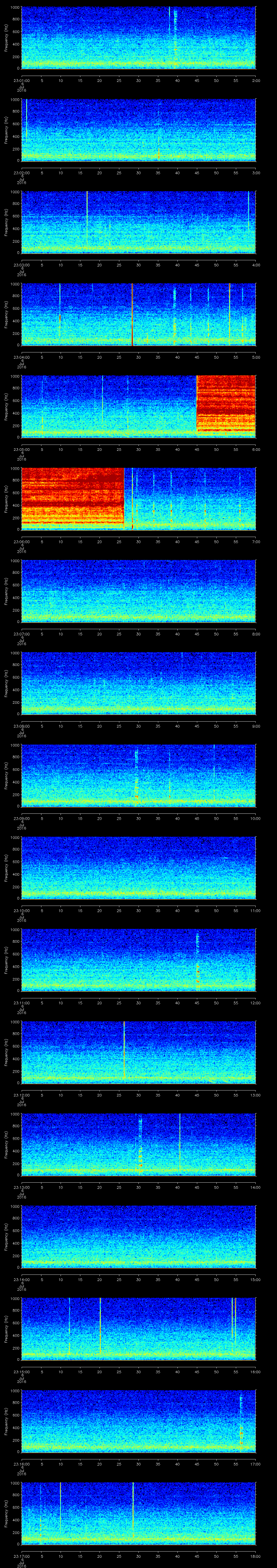277x1568 pixels.
Task: Click the 18:00 end time label
Action: pos(256,1556)
